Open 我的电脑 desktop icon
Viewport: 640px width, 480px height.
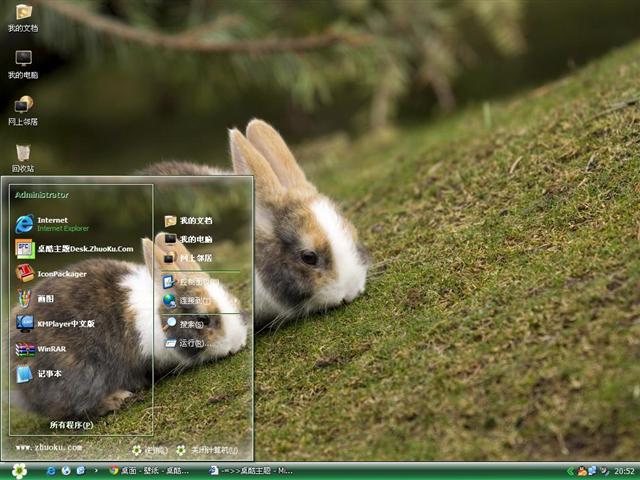22,64
